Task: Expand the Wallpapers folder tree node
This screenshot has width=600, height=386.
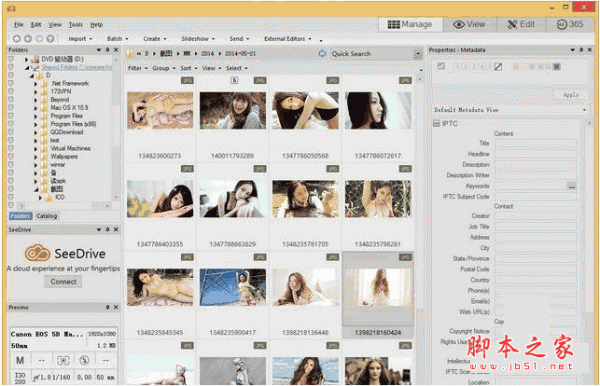Action: point(36,157)
